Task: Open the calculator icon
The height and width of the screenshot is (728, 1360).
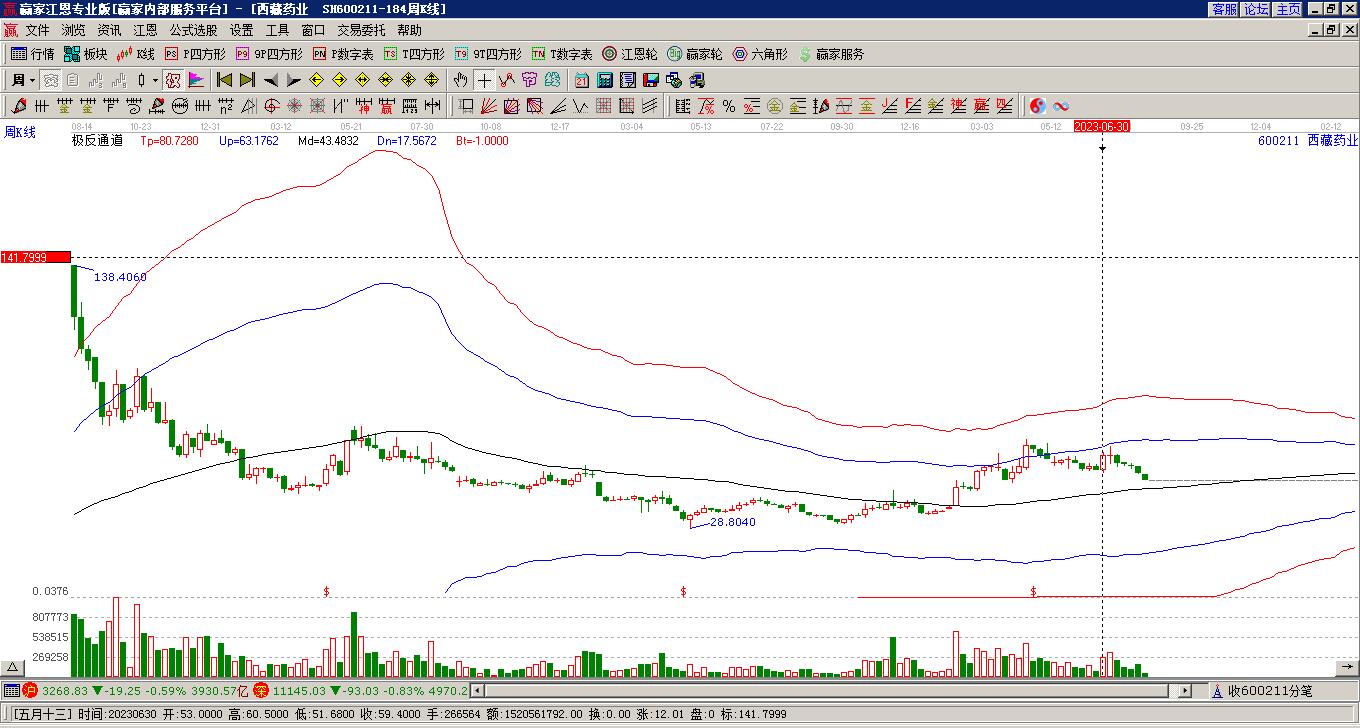Action: [605, 80]
